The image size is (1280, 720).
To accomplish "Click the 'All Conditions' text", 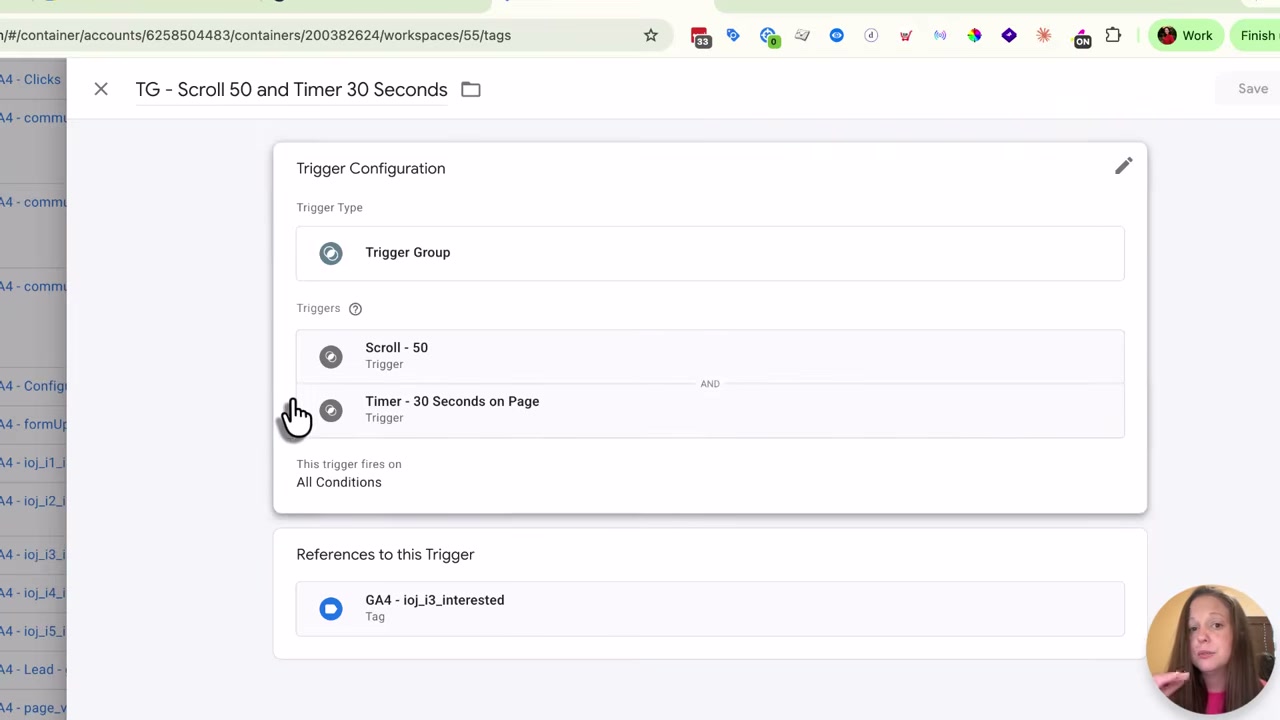I will tap(339, 482).
